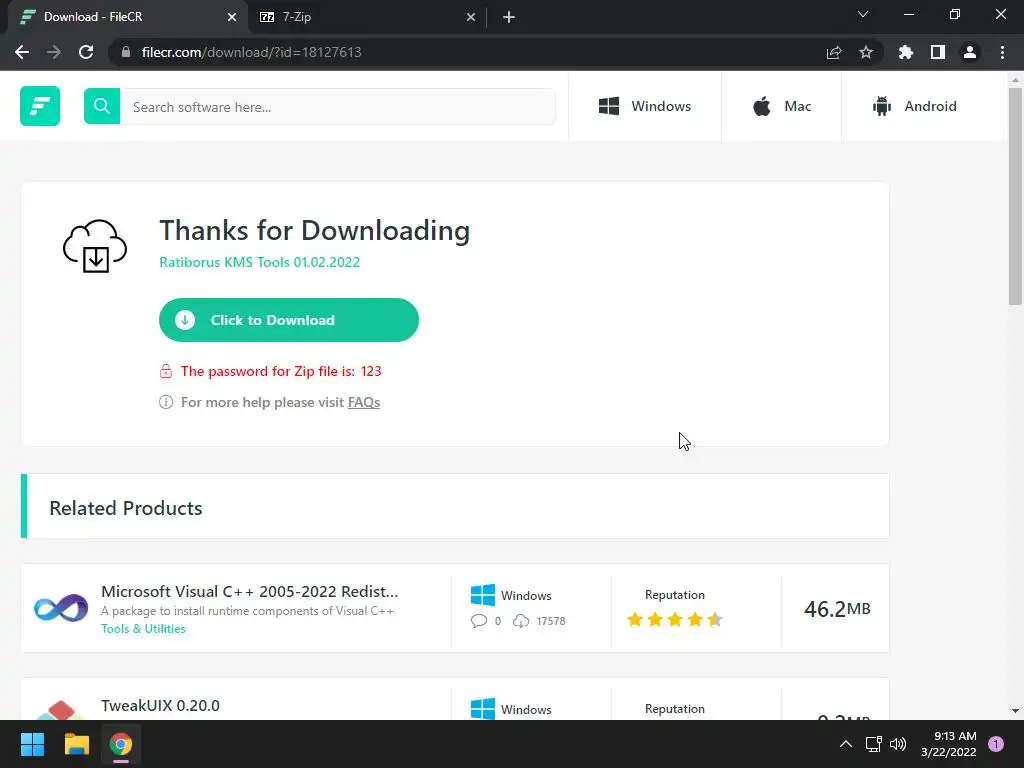Click the Android robot icon
The height and width of the screenshot is (768, 1024).
pos(882,106)
